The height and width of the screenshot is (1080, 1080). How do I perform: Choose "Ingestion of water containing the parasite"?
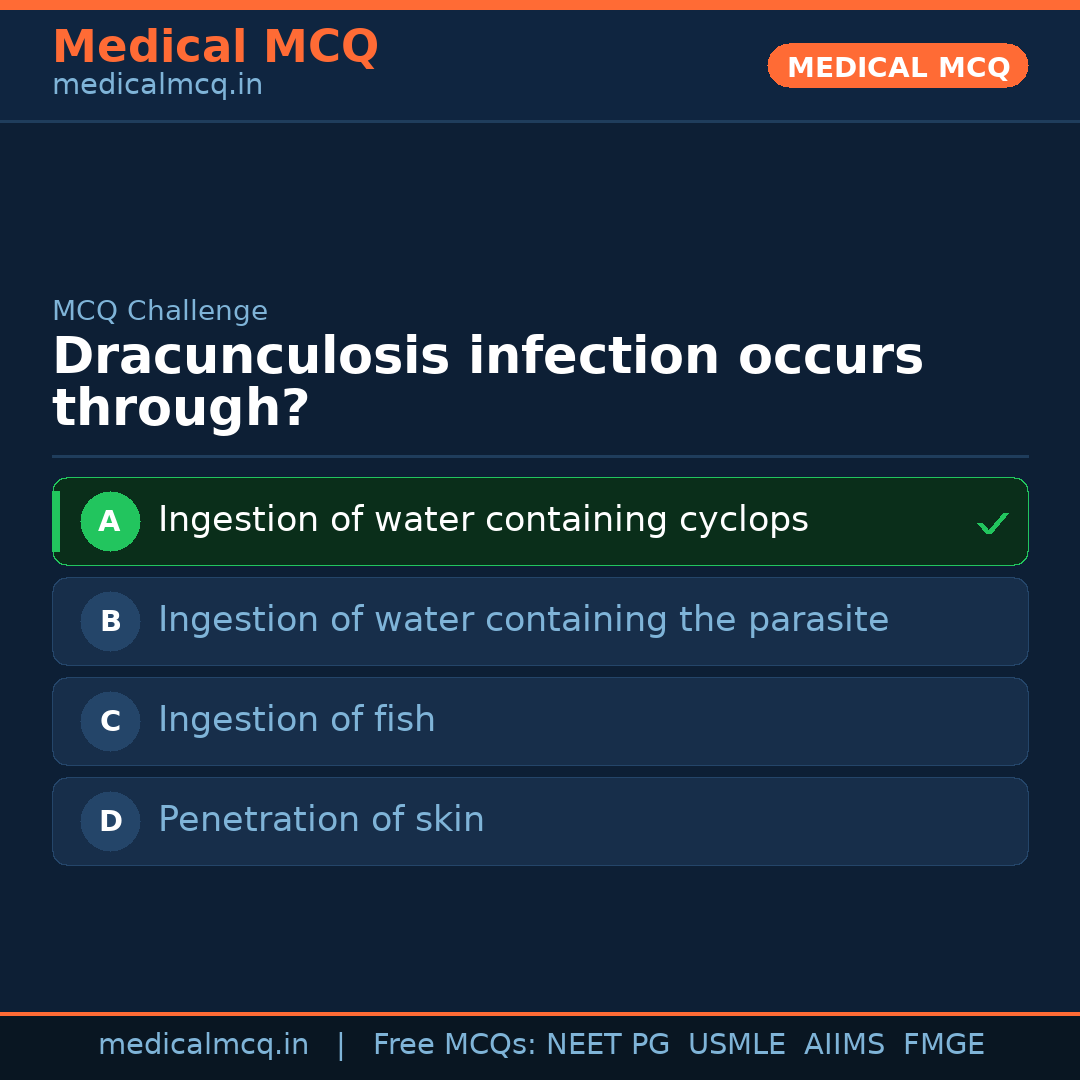(523, 620)
